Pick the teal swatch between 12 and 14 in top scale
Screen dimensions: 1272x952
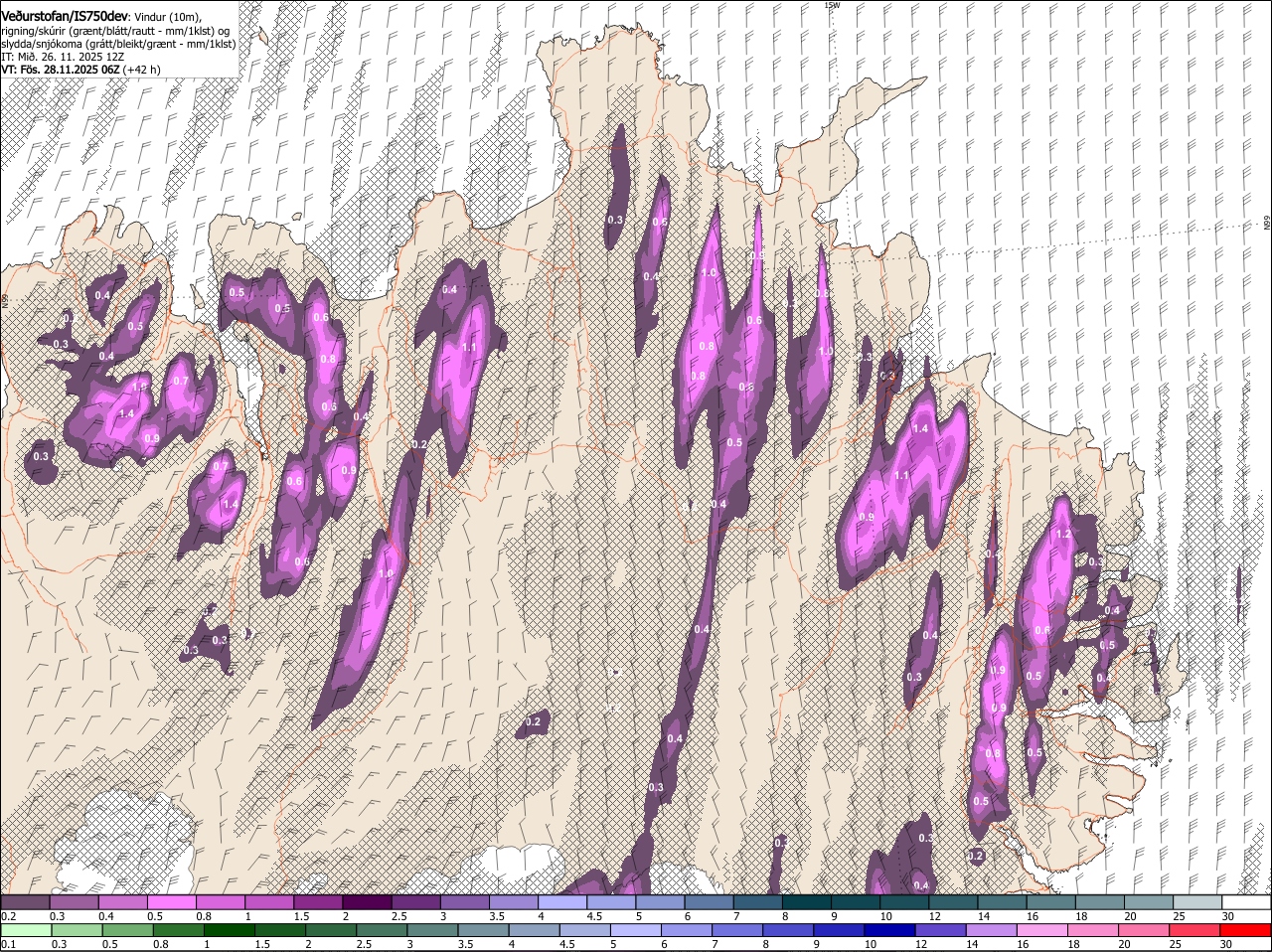954,902
